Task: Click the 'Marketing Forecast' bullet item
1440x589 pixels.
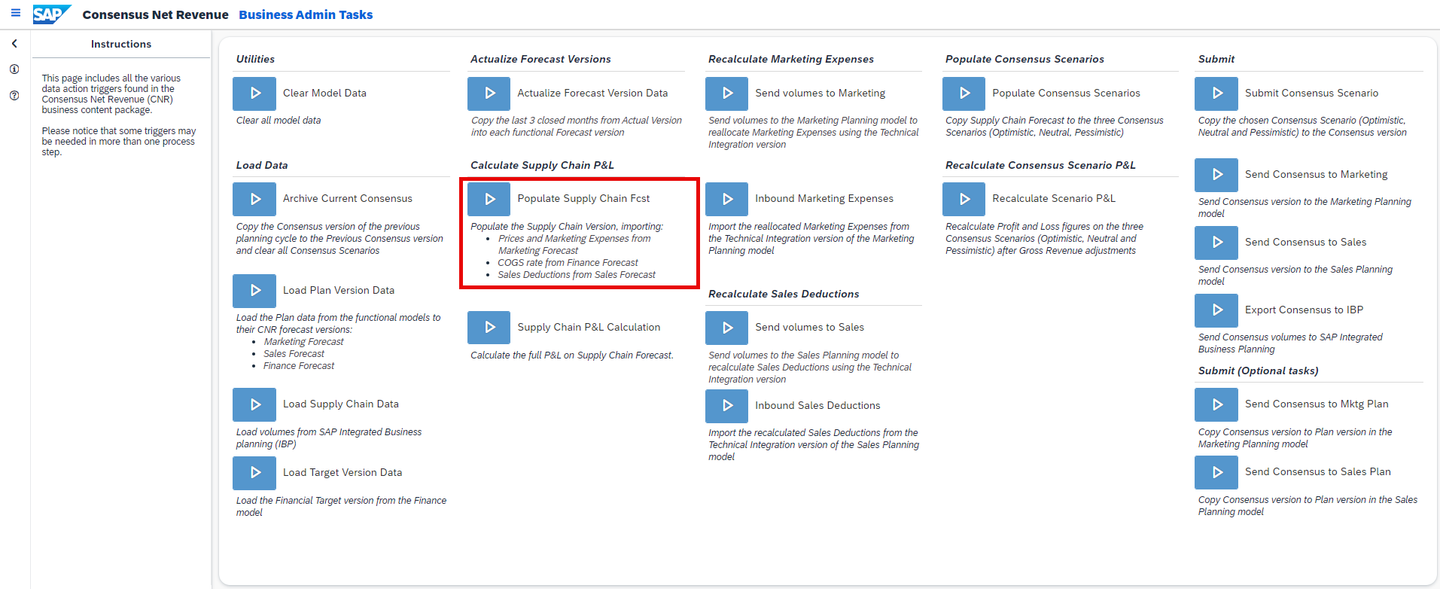Action: coord(304,342)
